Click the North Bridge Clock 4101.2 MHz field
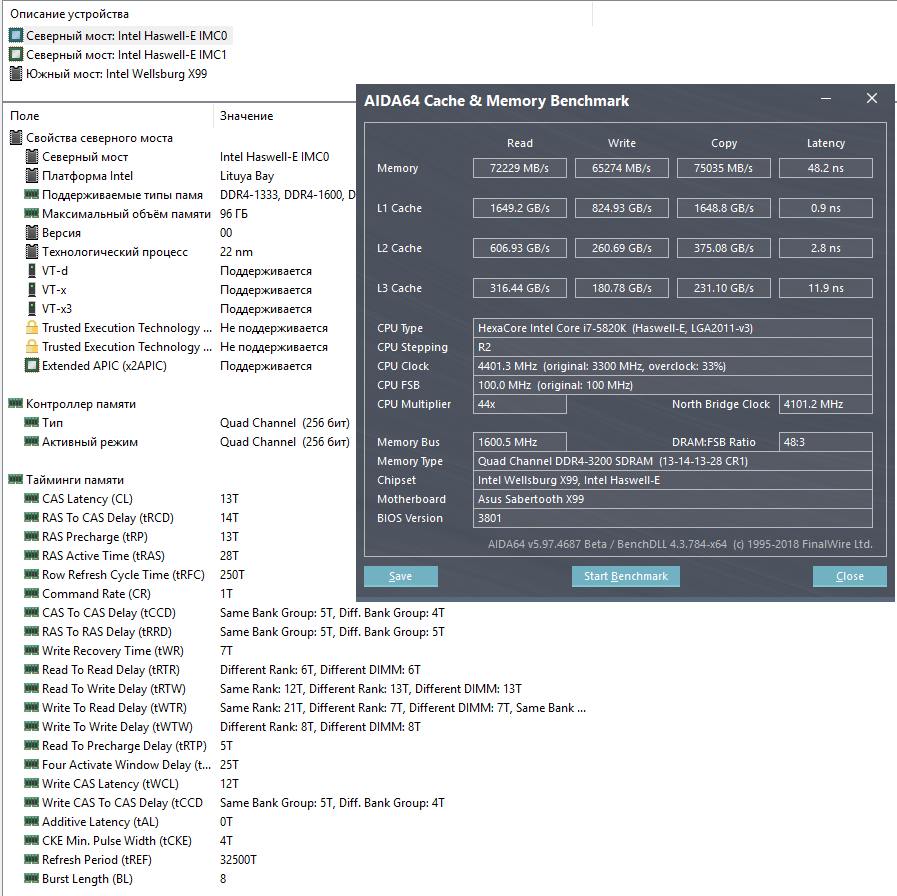The image size is (897, 896). tap(825, 404)
